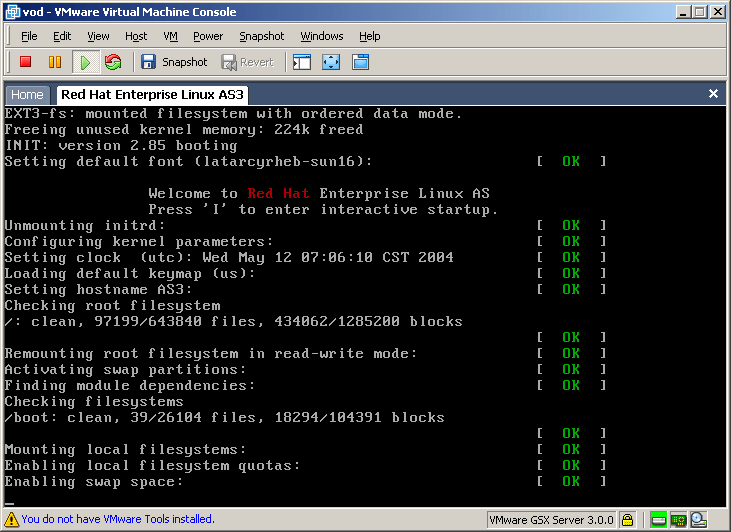Select the Red Hat Enterprise Linux AS3 tab
This screenshot has width=731, height=532.
[x=152, y=95]
